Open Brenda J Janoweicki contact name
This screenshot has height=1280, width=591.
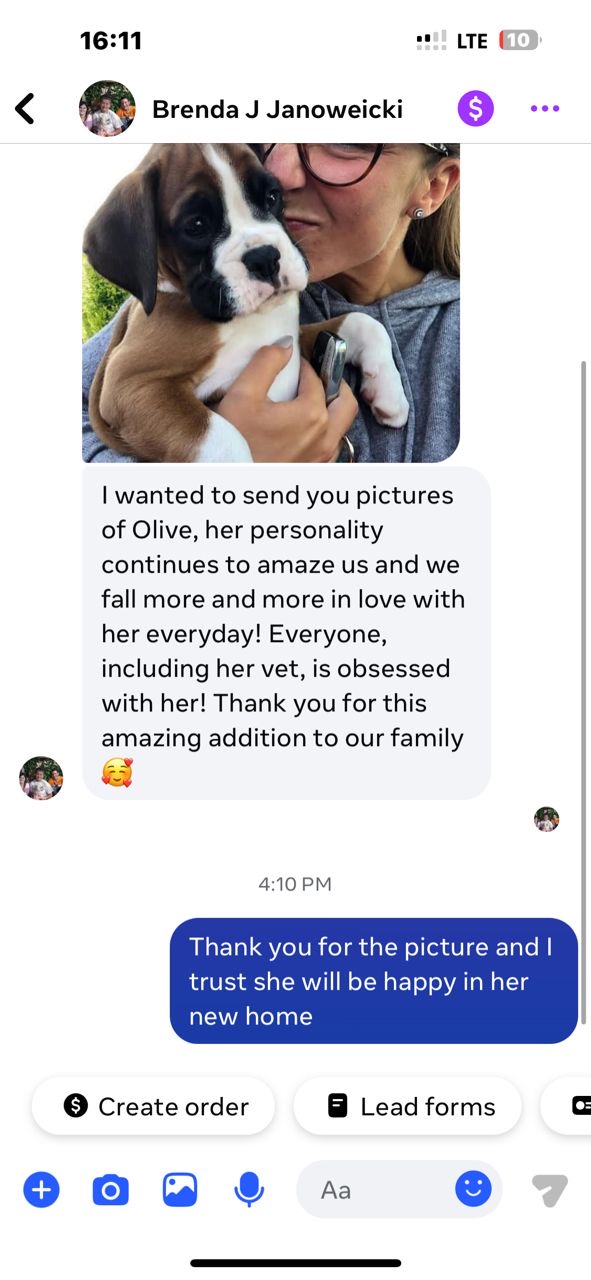click(x=277, y=109)
